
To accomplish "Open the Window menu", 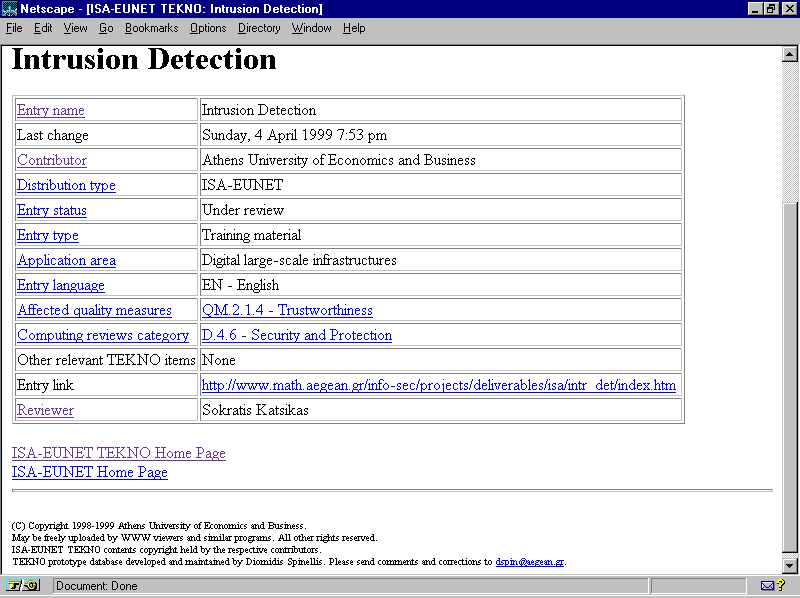I will tap(311, 28).
